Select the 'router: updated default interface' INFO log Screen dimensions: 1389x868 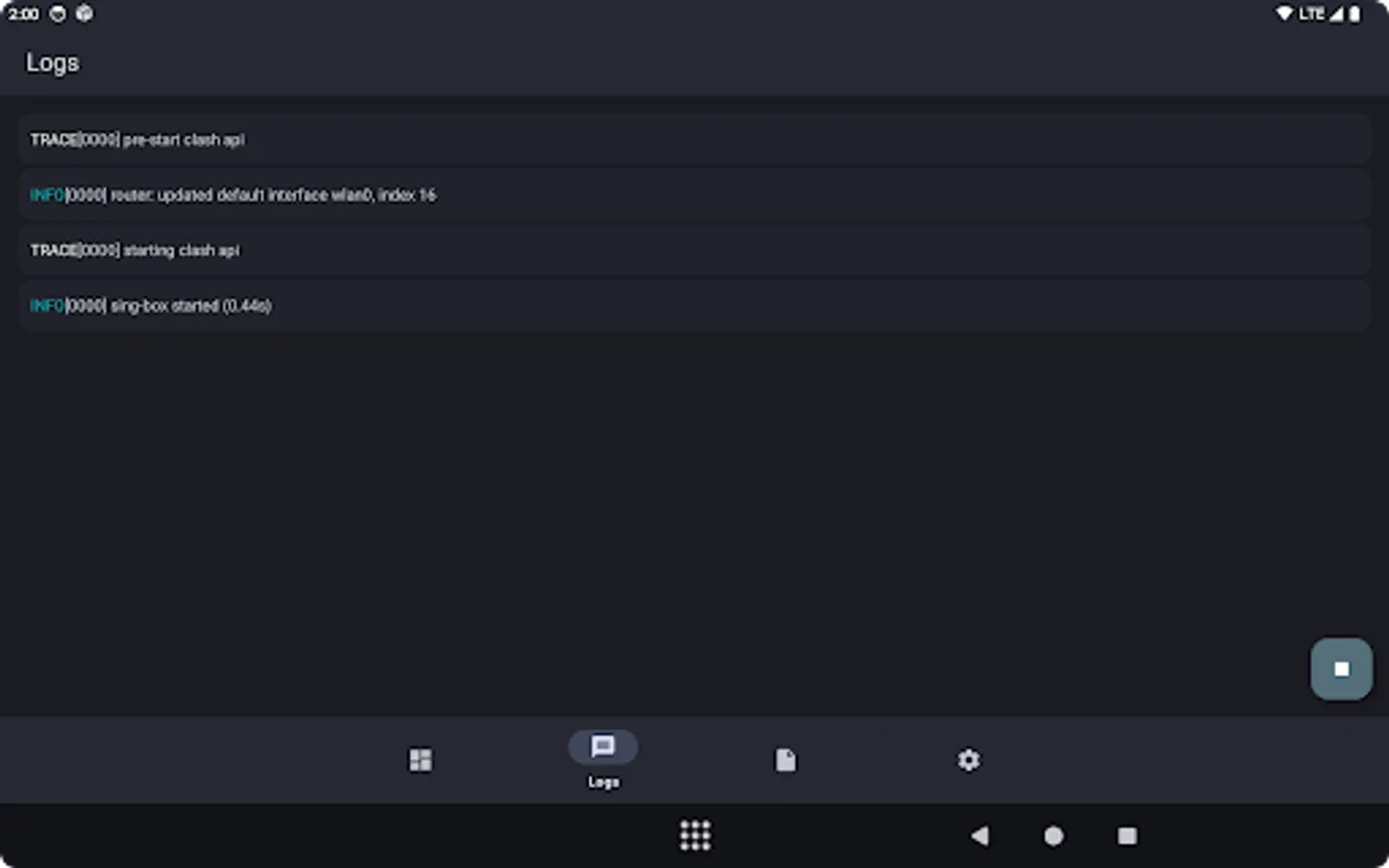tap(694, 195)
